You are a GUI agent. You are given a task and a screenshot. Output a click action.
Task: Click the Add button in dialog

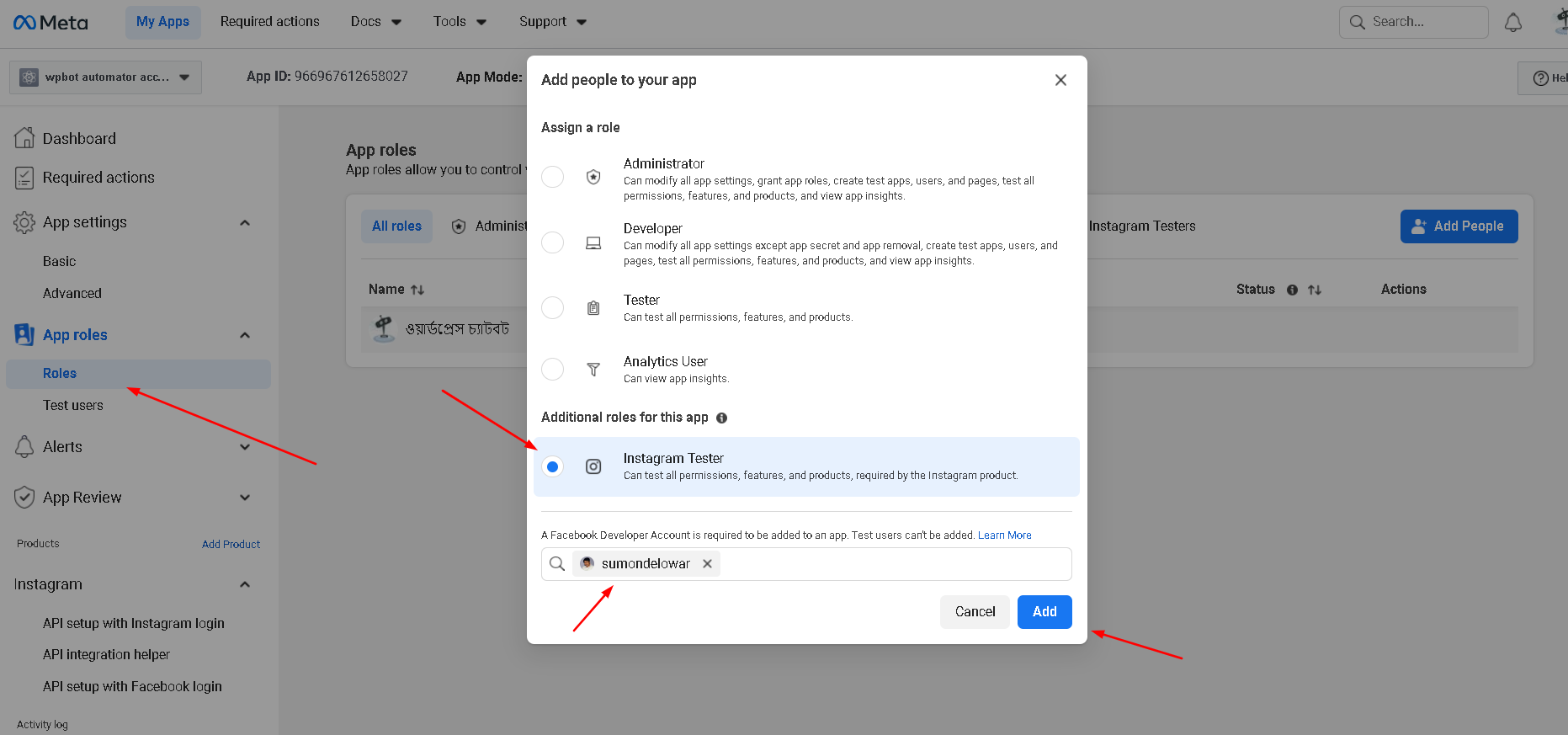(x=1044, y=612)
